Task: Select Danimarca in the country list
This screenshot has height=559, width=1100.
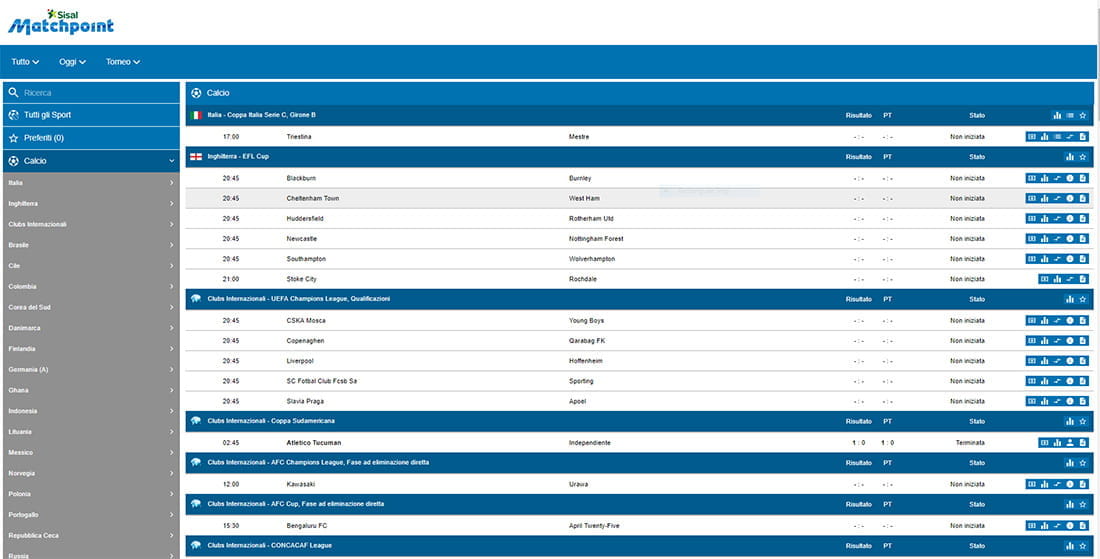Action: coord(91,328)
